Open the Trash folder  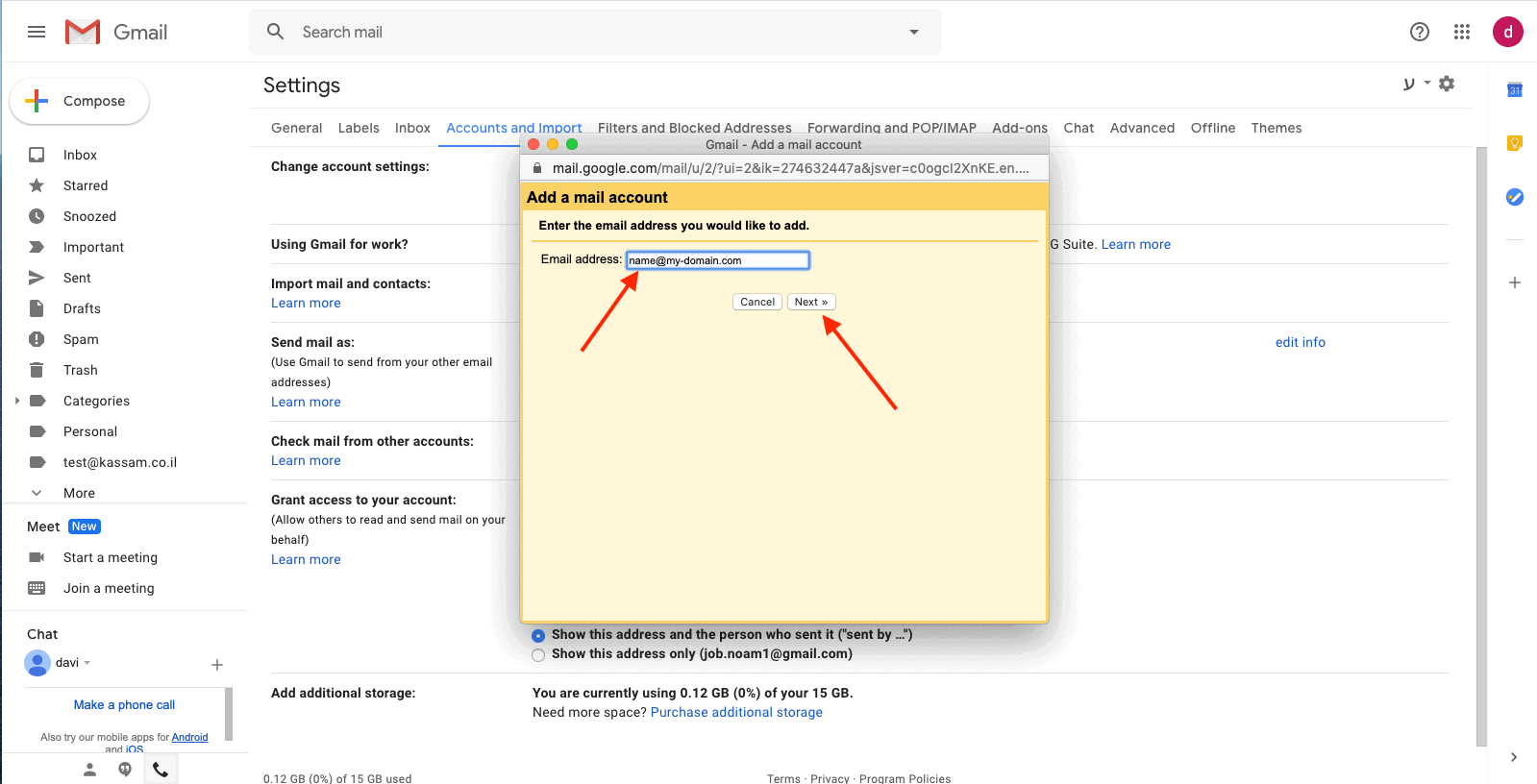81,370
